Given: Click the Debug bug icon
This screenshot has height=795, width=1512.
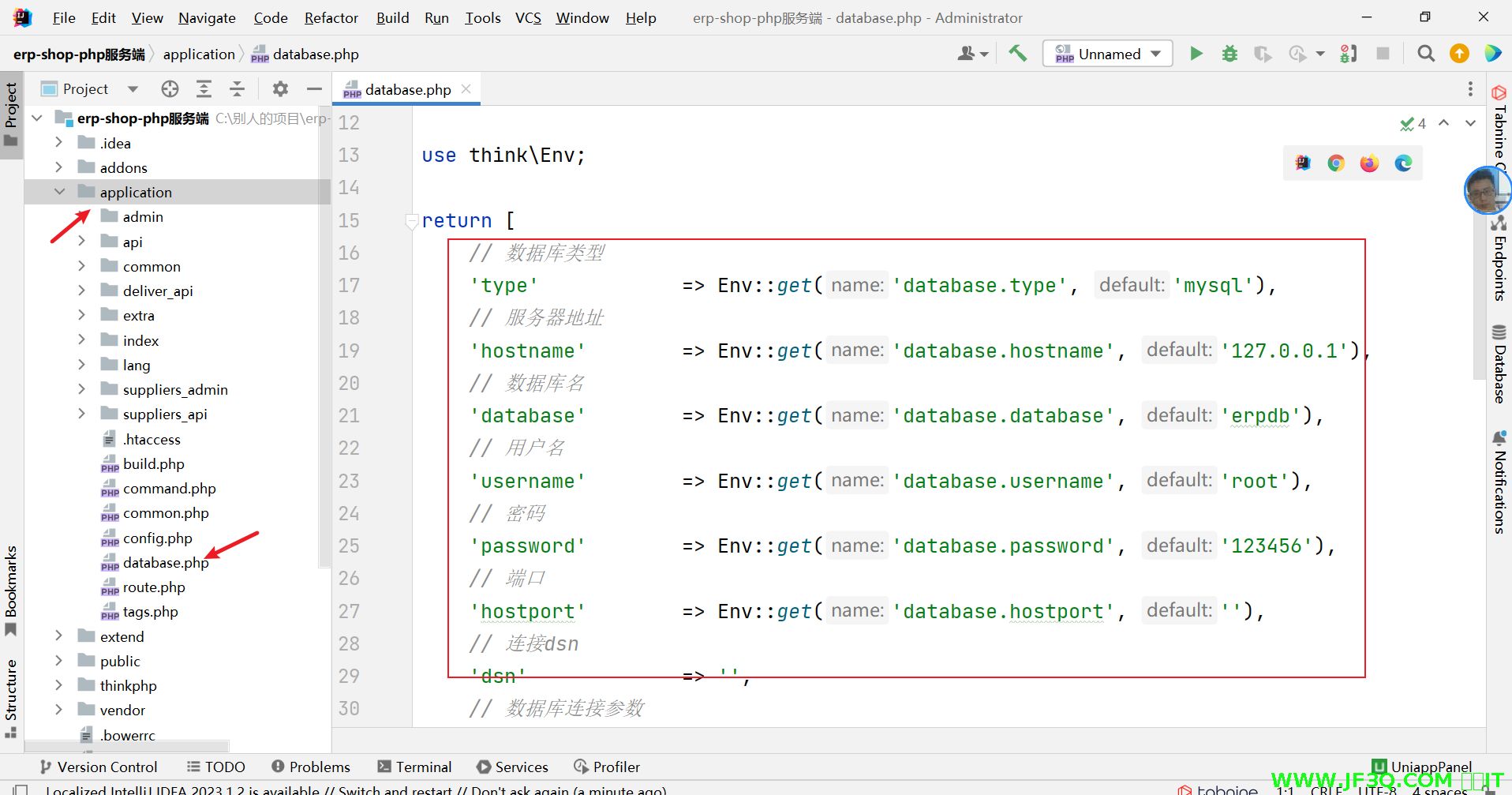Looking at the screenshot, I should point(1229,54).
